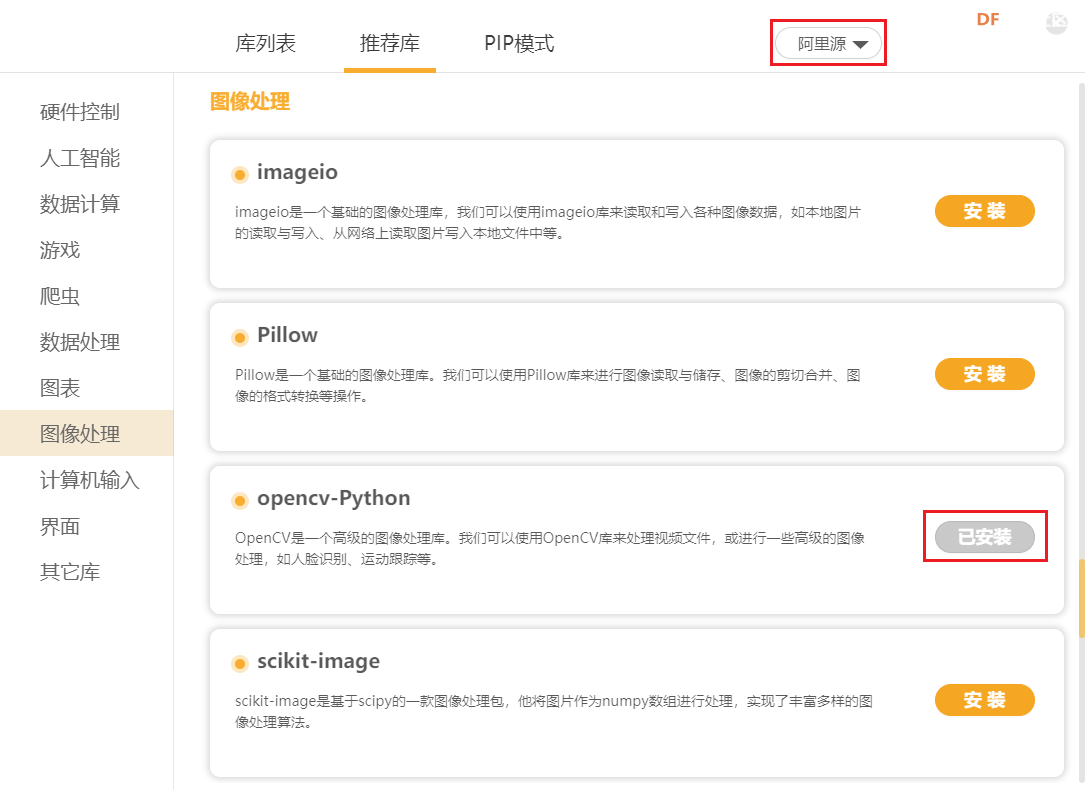Click the grayed 已安装 button for opencv-Python
Viewport: 1085px width, 790px height.
[x=984, y=537]
